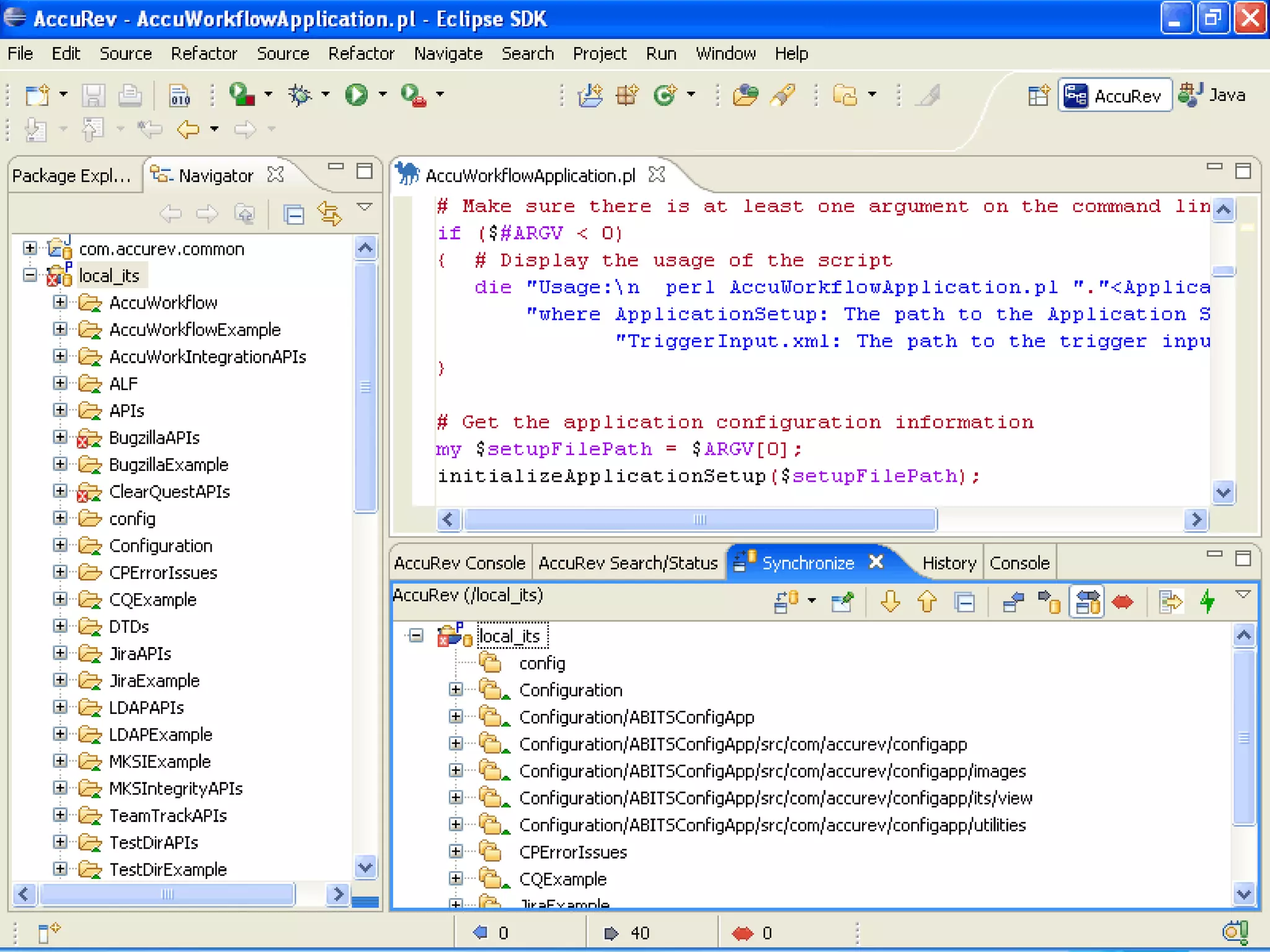Click the Save disk icon
This screenshot has height=952, width=1270.
pos(93,95)
